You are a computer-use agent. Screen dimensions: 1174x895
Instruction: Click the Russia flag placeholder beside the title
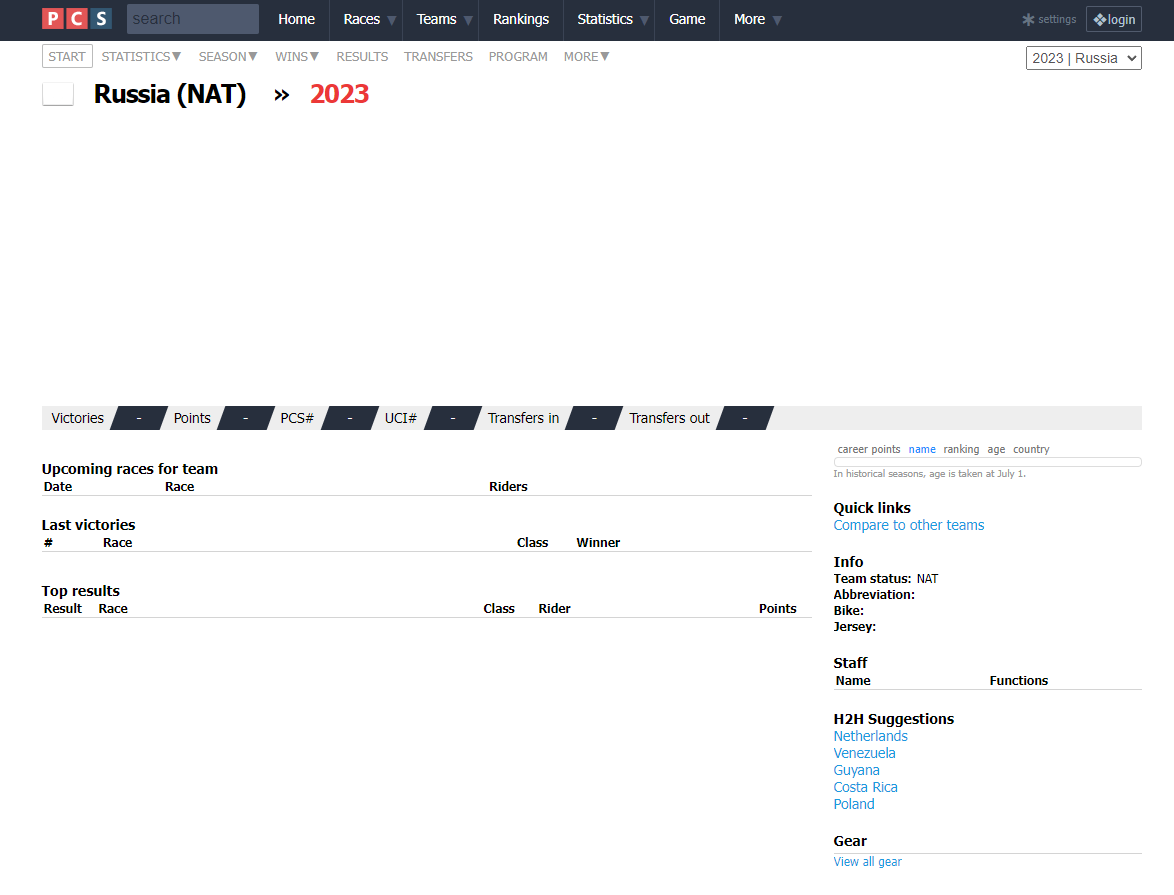[x=58, y=94]
